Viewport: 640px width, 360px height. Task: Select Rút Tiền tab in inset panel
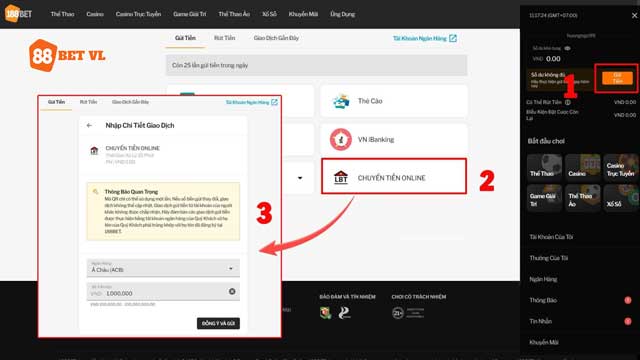tap(88, 102)
